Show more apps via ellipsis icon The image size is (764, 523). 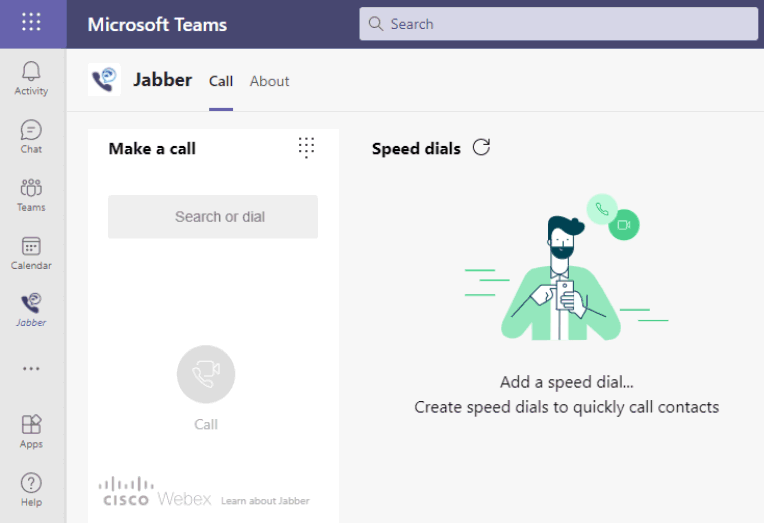[31, 368]
